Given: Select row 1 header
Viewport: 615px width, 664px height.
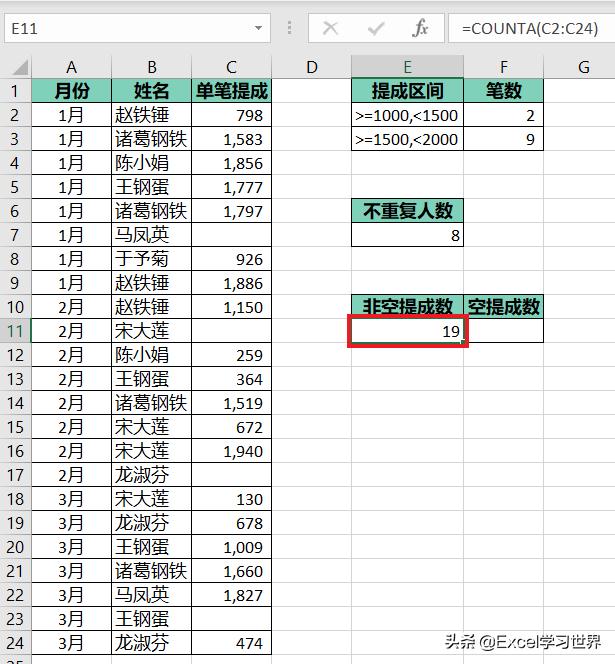Looking at the screenshot, I should pos(15,91).
